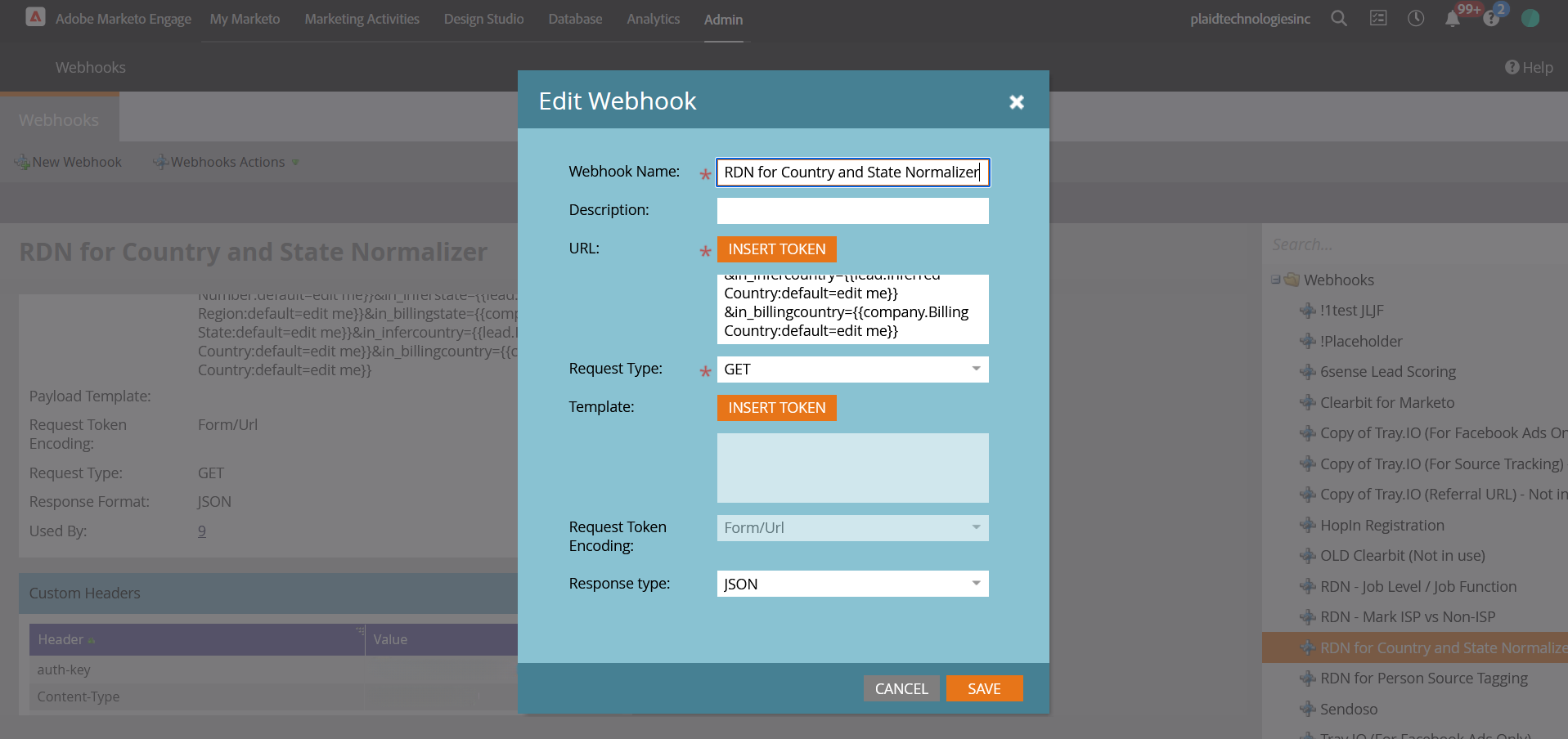This screenshot has width=1568, height=739.
Task: Focus the Description input field
Action: (x=852, y=211)
